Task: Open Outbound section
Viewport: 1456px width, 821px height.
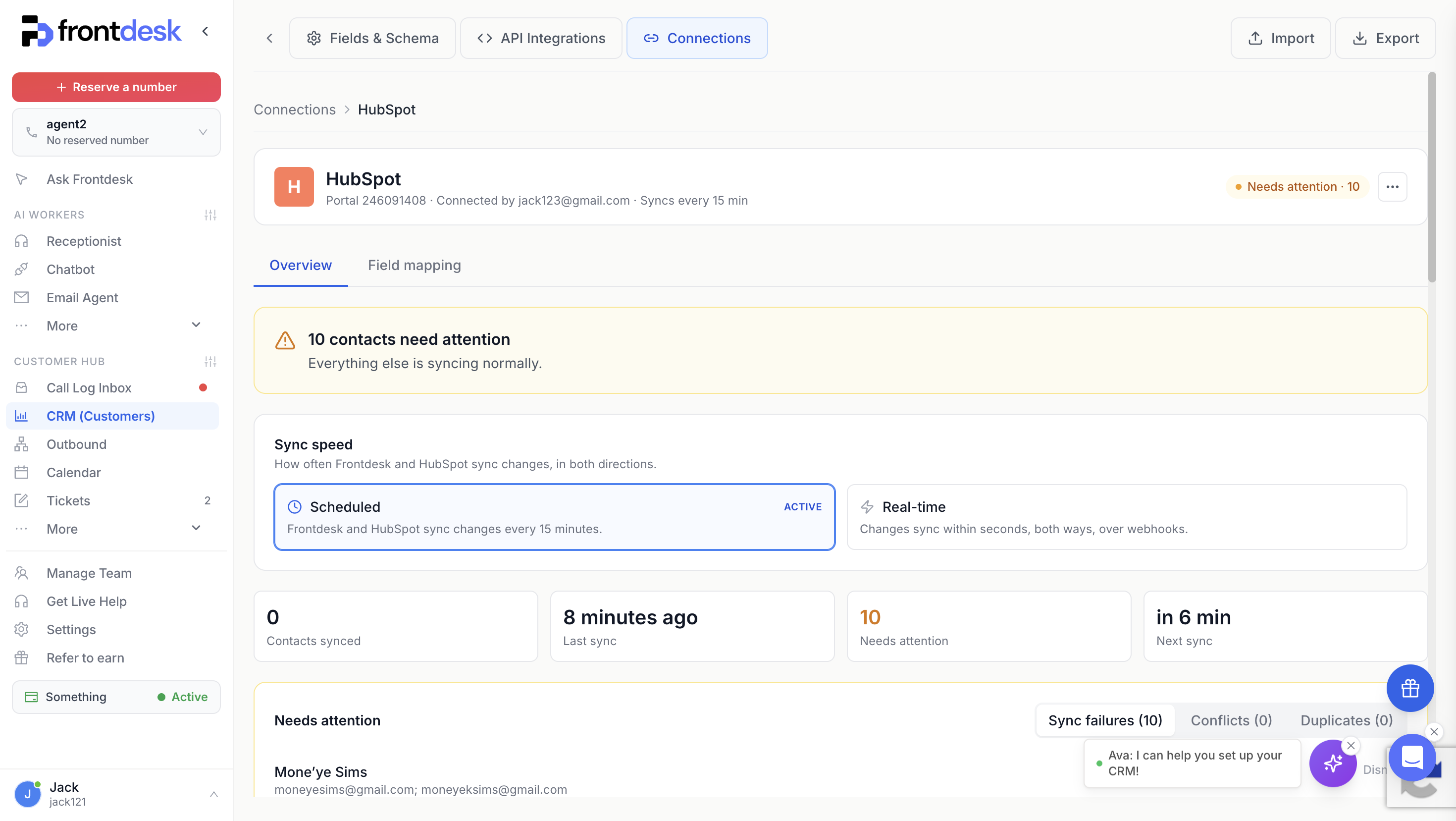Action: (x=76, y=444)
